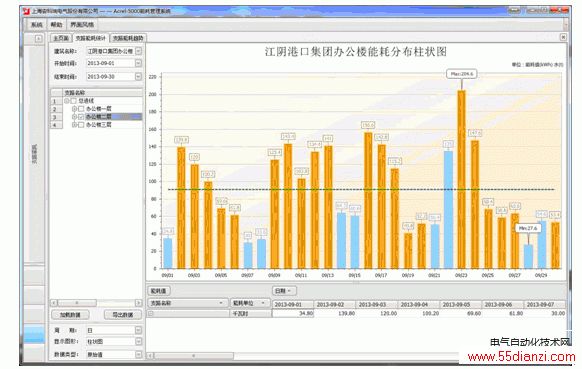Click the 加载数据 button
The image size is (582, 369).
click(x=71, y=315)
